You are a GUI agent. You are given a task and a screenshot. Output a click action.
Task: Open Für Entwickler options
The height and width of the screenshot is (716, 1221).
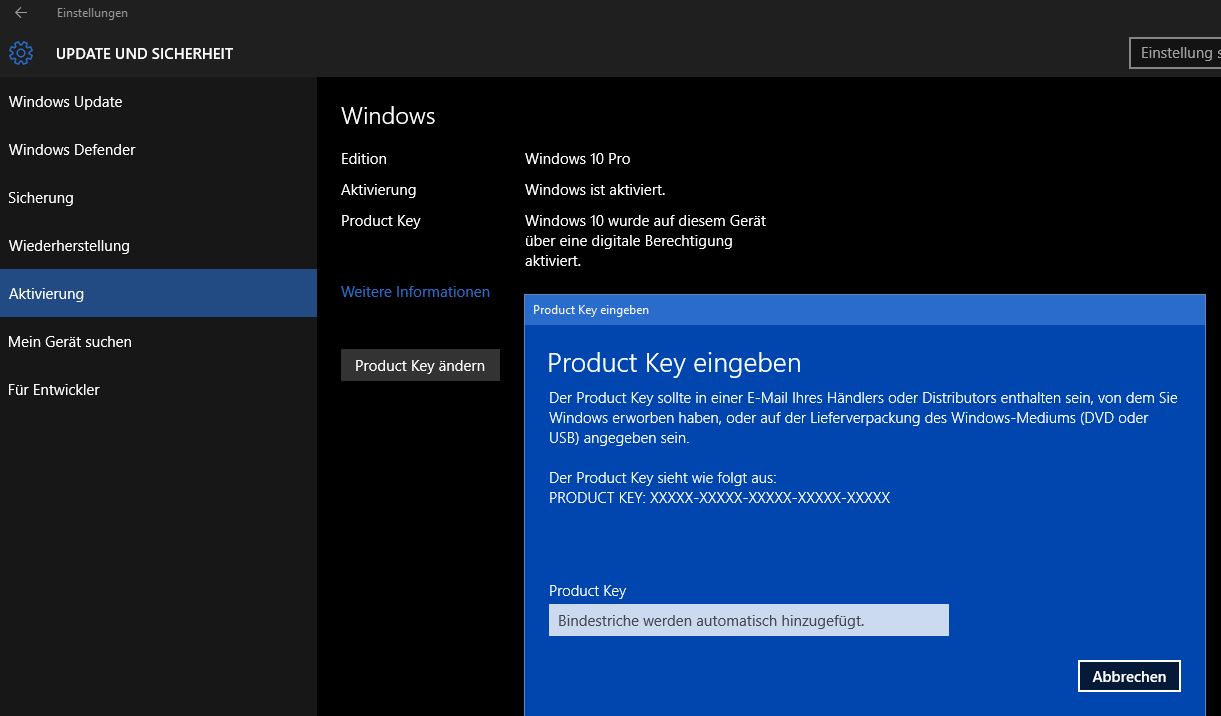click(158, 390)
